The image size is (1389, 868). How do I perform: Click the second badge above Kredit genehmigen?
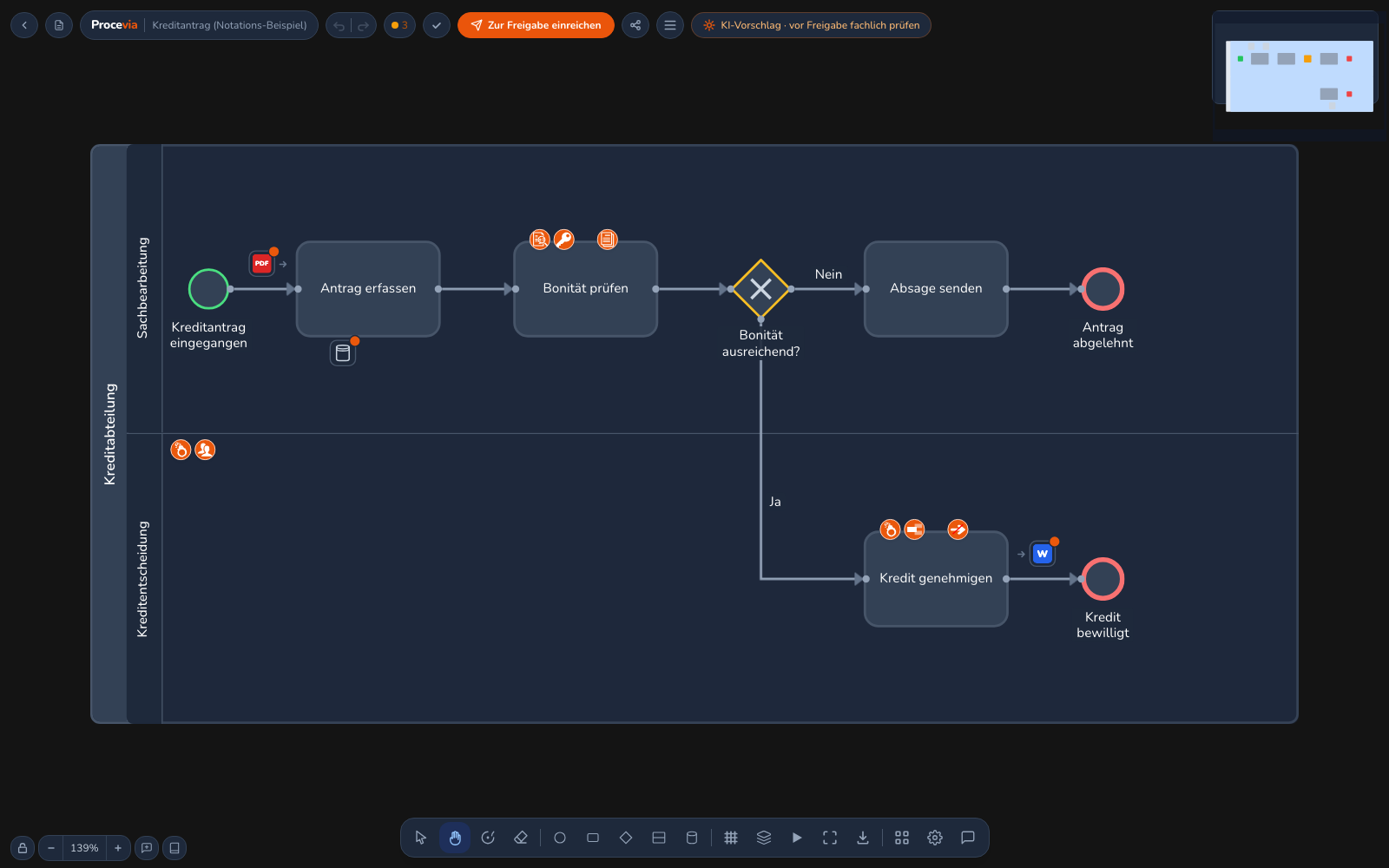915,529
